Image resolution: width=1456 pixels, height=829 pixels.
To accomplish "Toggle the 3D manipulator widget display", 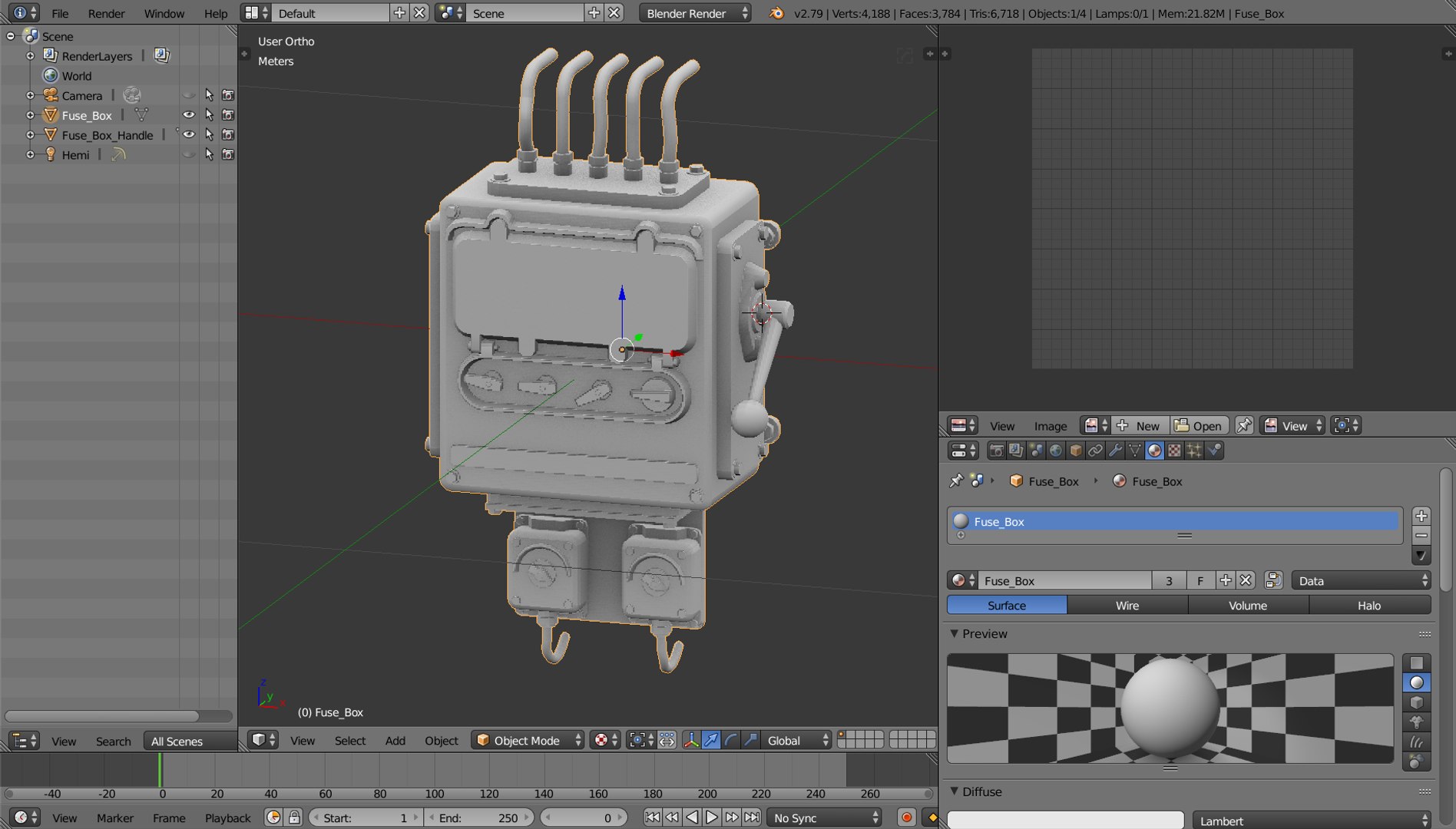I will (x=691, y=740).
